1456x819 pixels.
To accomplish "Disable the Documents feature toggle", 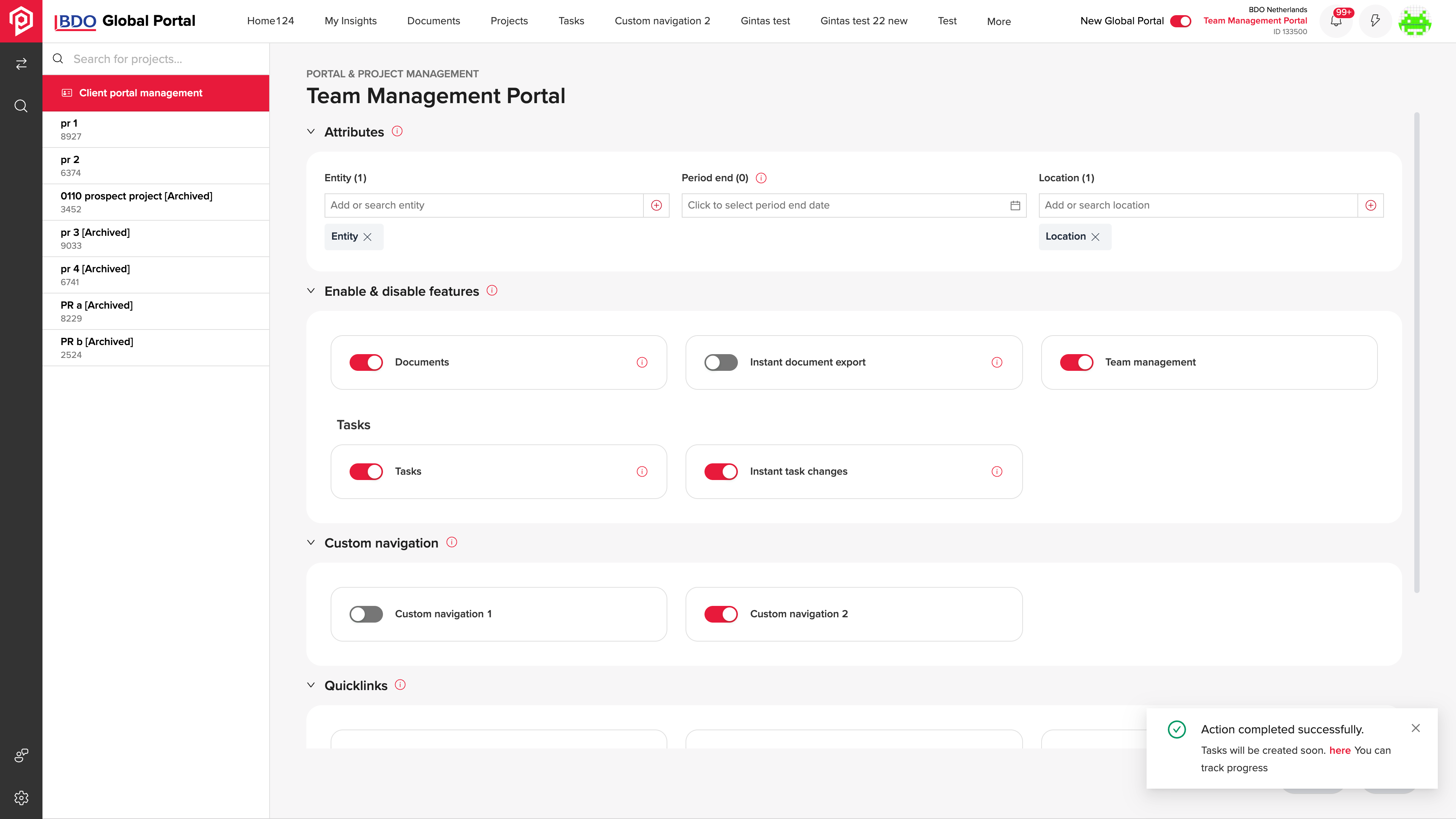I will coord(366,362).
